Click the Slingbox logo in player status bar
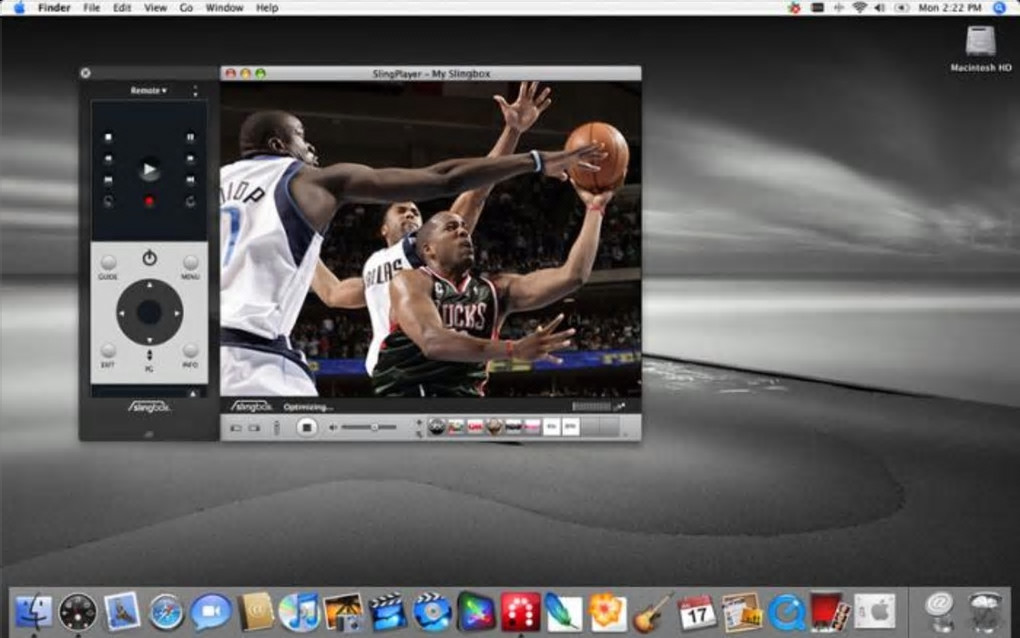The image size is (1020, 638). point(252,406)
